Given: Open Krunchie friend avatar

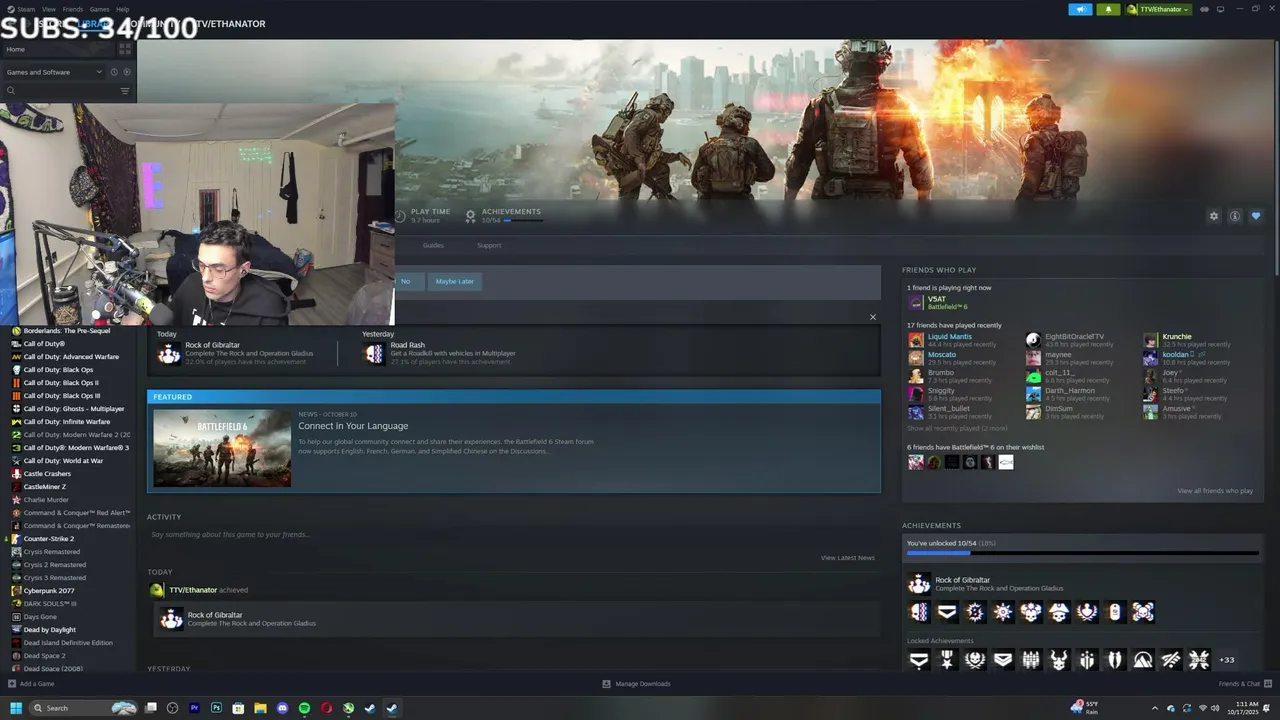Looking at the screenshot, I should 1150,340.
